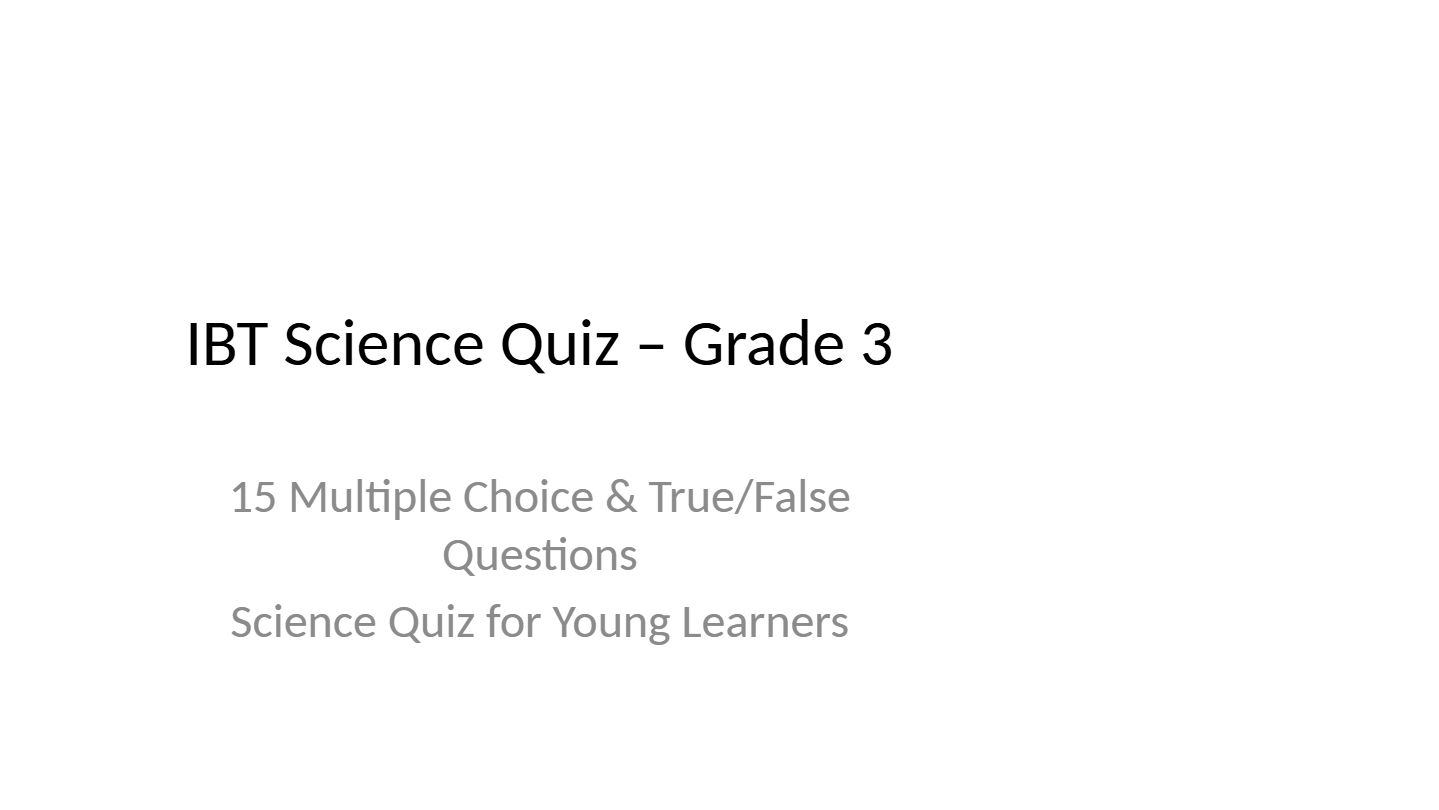Click the word "for" in the subtitle
This screenshot has width=1439, height=810.
click(x=513, y=622)
